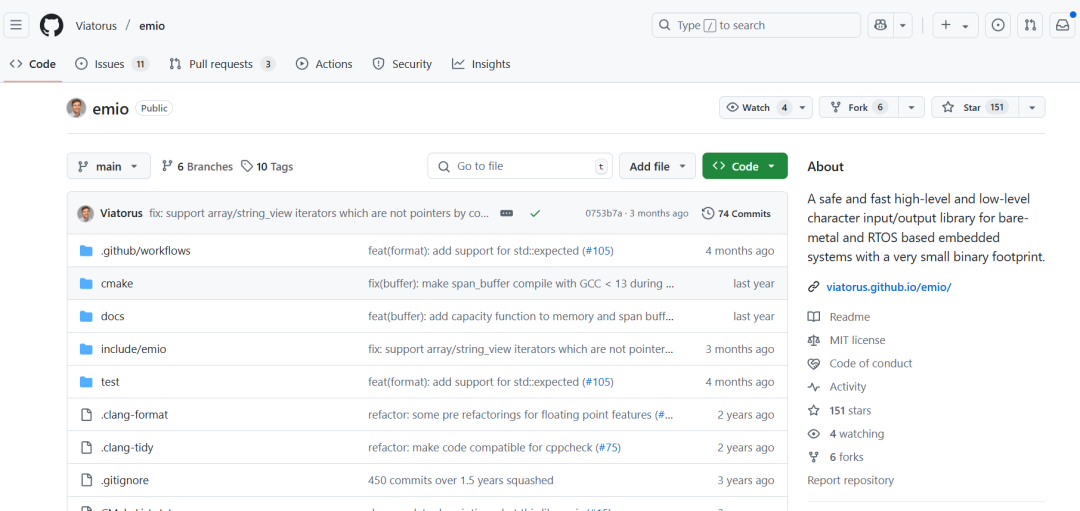The width and height of the screenshot is (1080, 511).
Task: Click the owner avatar beside emio title
Action: [76, 108]
